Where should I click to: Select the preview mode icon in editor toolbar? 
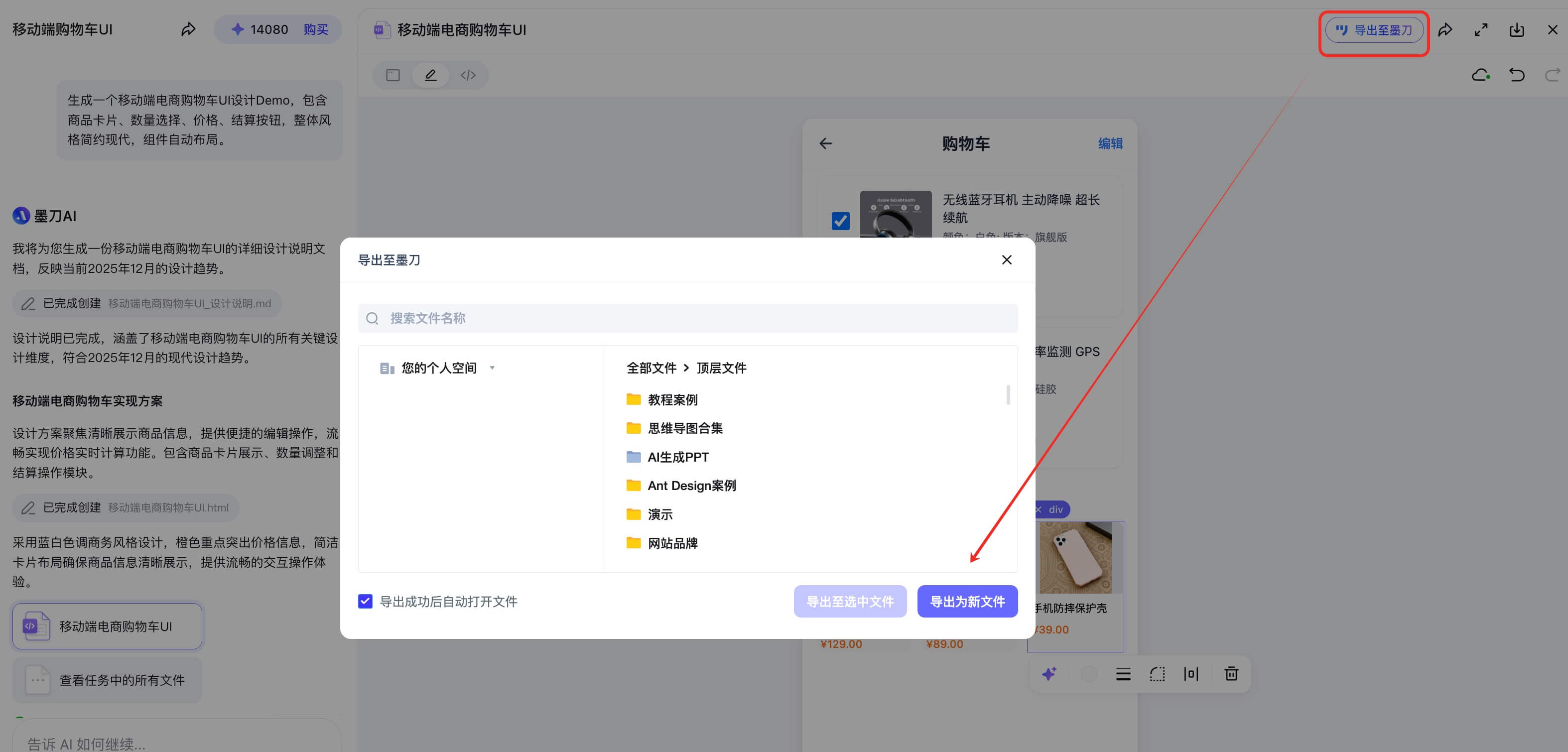click(x=392, y=75)
